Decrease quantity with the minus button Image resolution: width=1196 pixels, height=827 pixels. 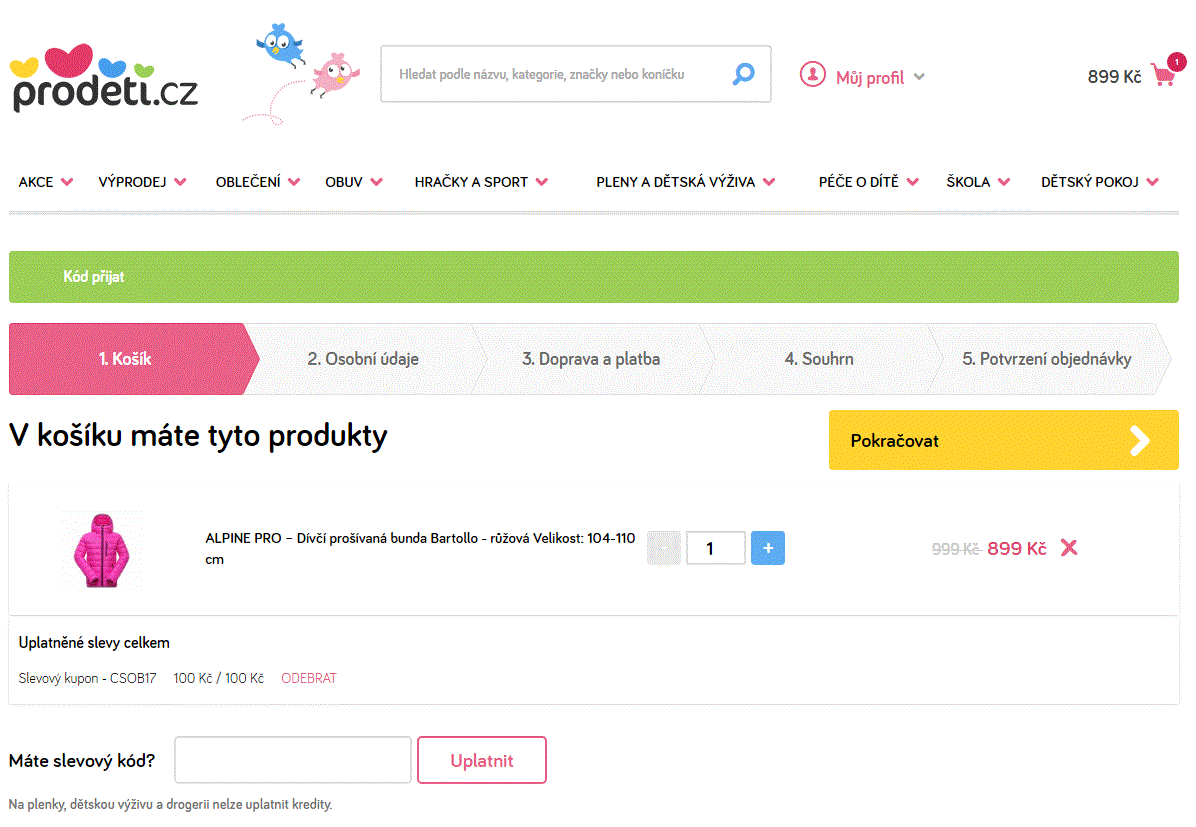click(x=664, y=548)
